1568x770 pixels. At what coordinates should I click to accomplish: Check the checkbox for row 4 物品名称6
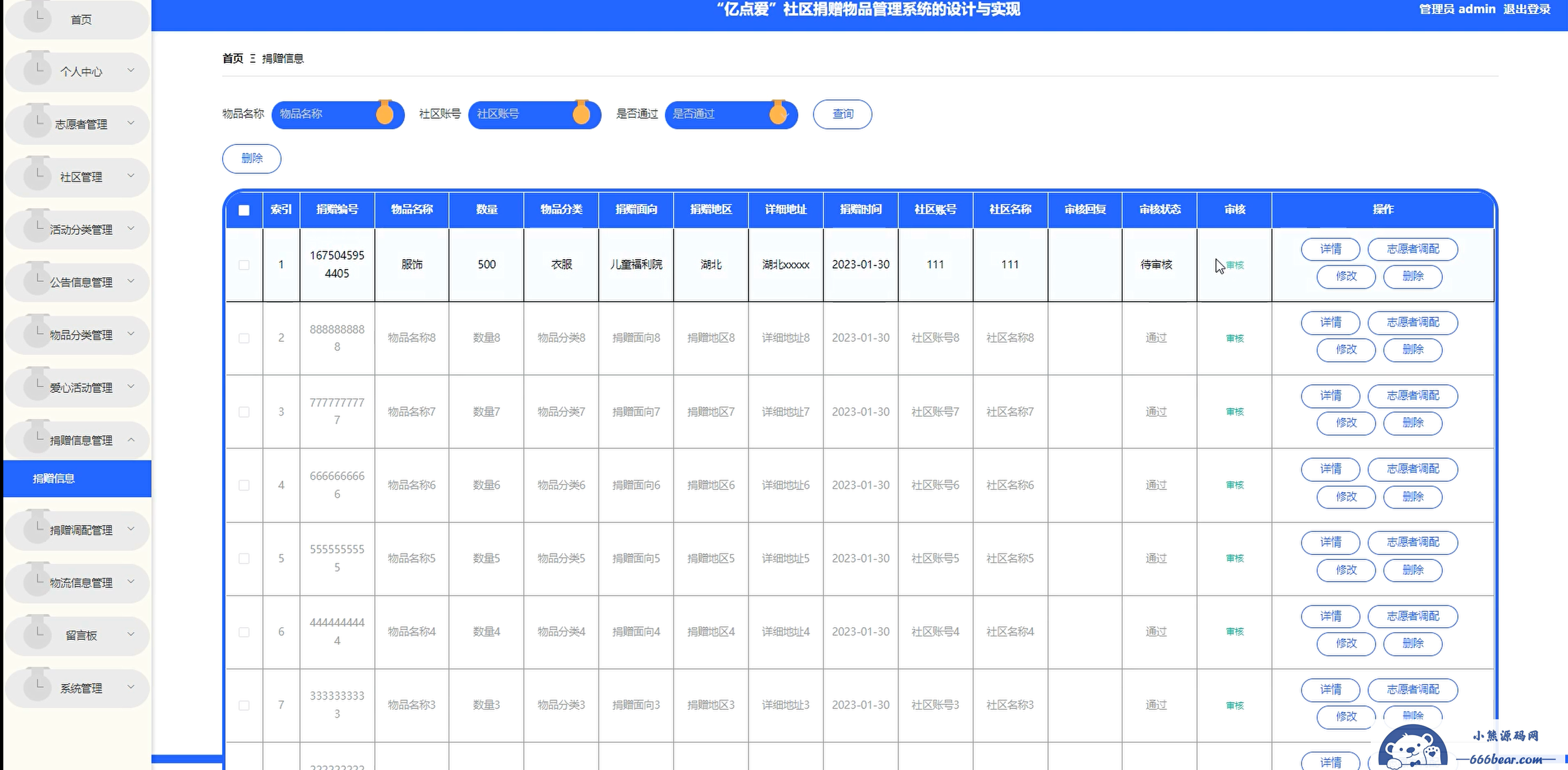(244, 486)
